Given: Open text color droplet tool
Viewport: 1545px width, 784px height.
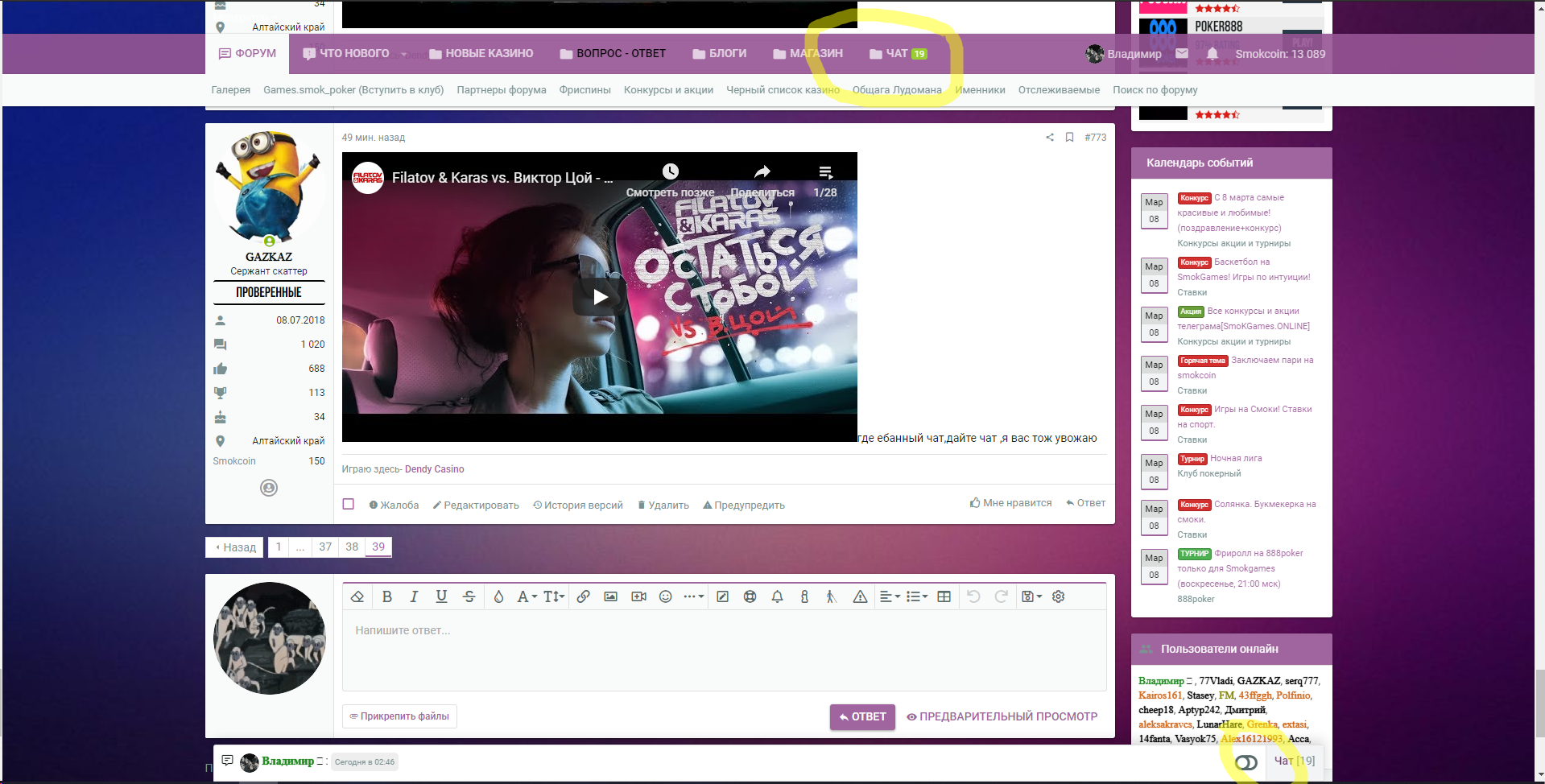Looking at the screenshot, I should (498, 596).
